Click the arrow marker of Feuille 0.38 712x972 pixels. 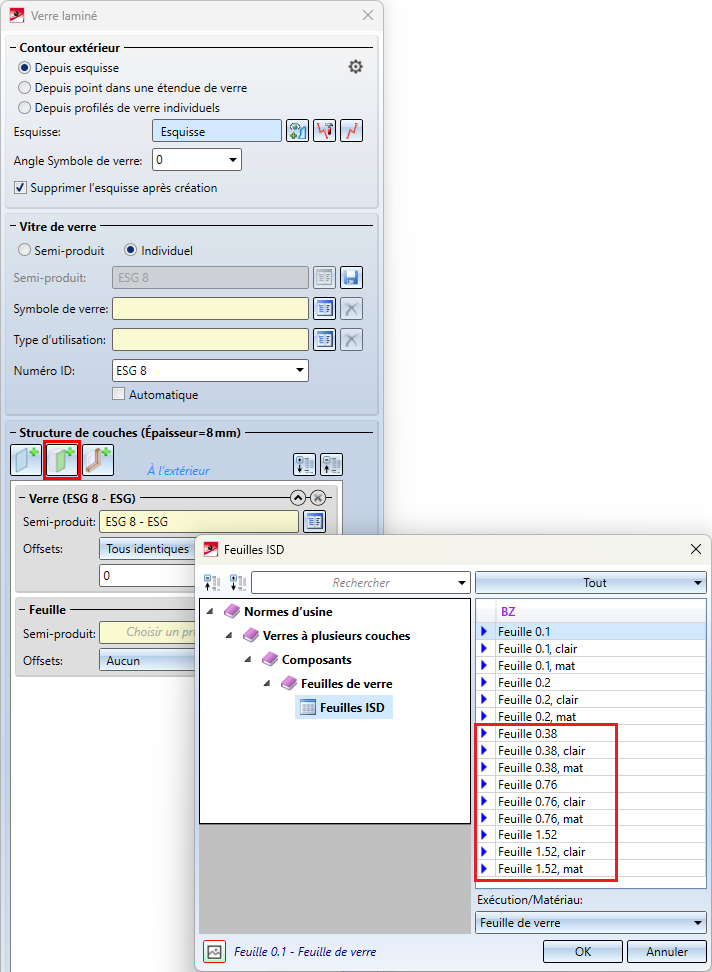tap(485, 733)
